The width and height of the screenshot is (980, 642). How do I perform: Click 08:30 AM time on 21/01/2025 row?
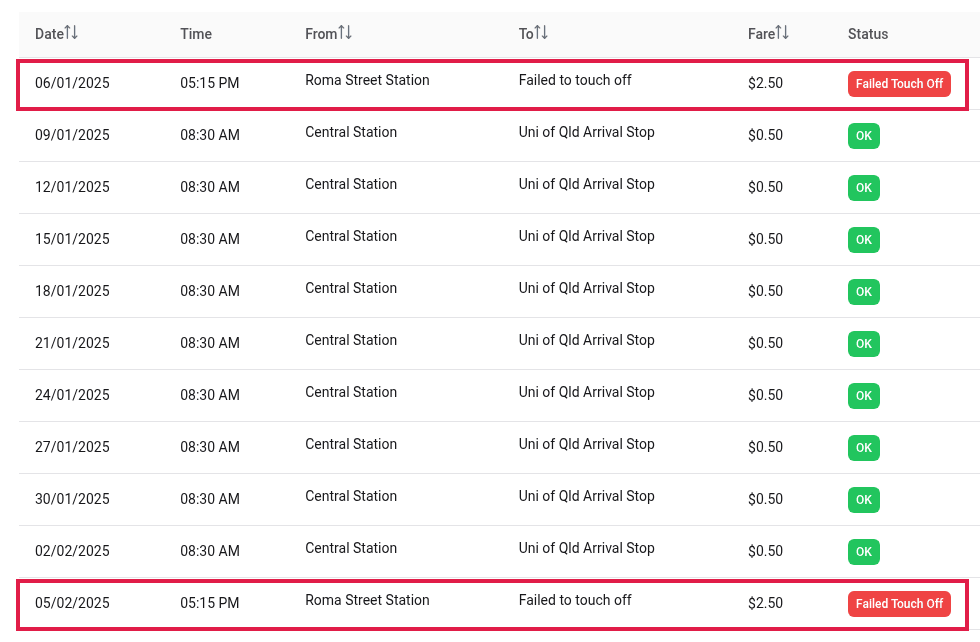210,343
